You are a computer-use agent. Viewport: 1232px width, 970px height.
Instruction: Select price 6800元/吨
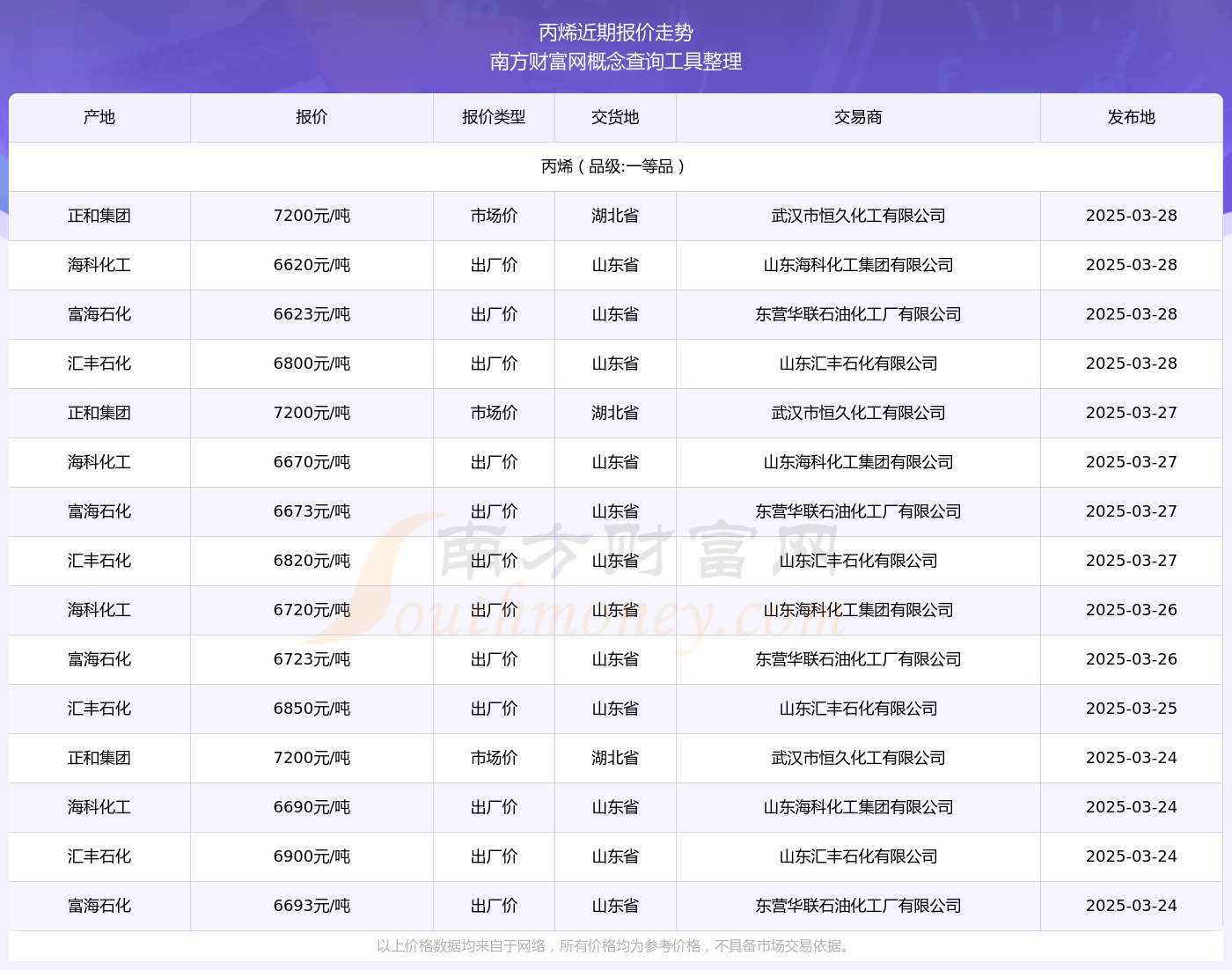click(x=312, y=364)
